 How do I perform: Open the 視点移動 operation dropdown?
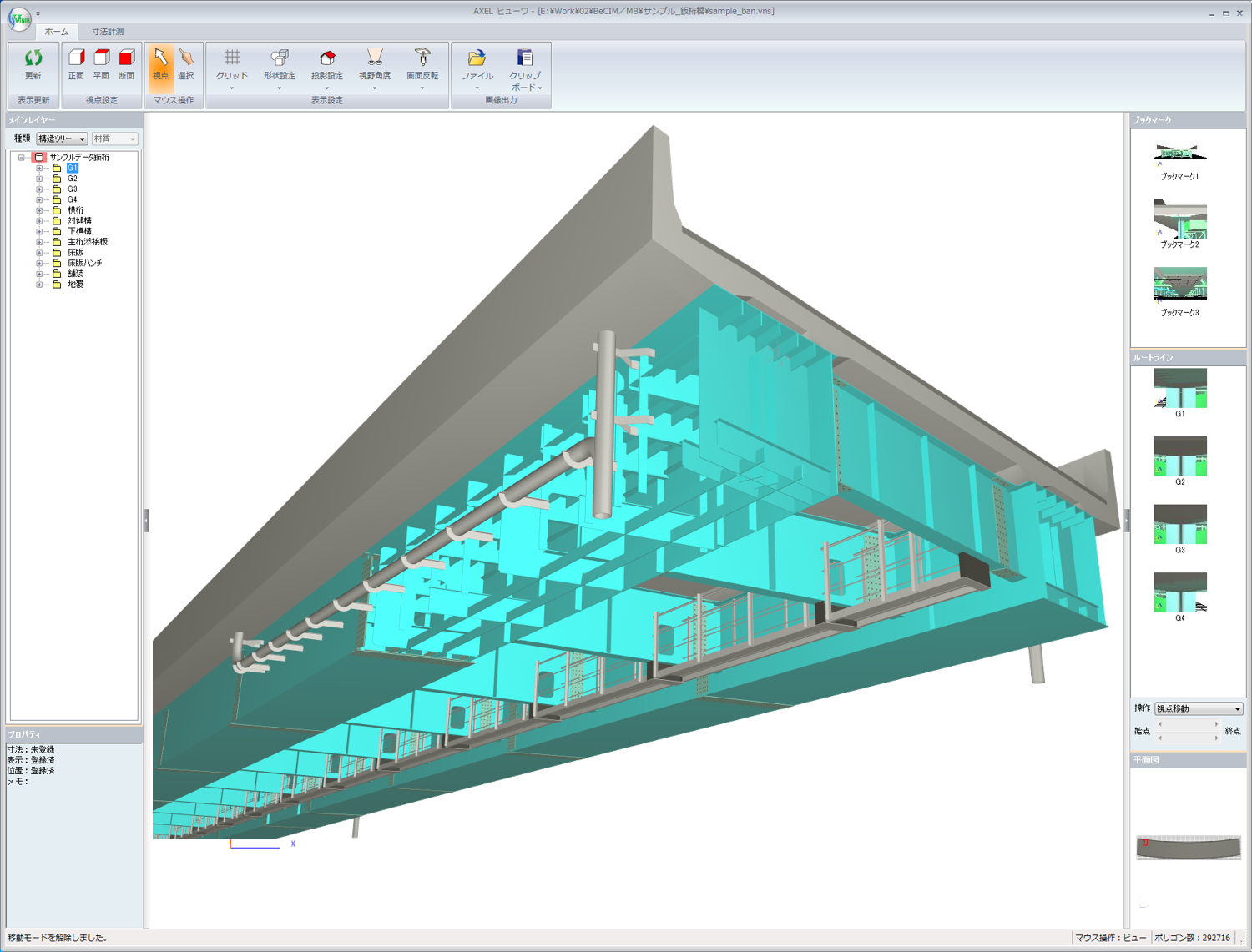point(1199,708)
